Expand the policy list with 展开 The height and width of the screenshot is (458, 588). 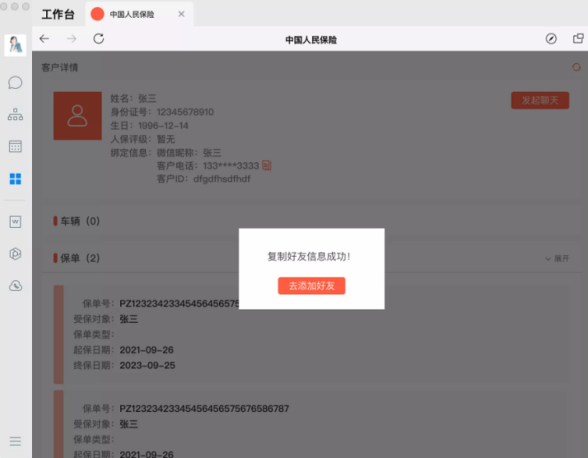[557, 258]
